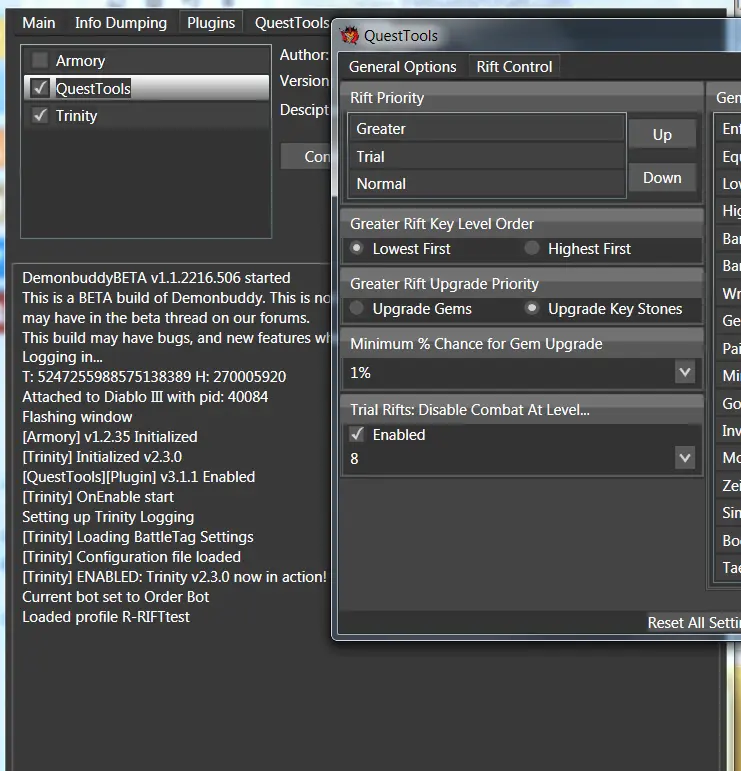The width and height of the screenshot is (741, 771).
Task: Click Greater Rift Upgrade Priority header
Action: point(522,284)
